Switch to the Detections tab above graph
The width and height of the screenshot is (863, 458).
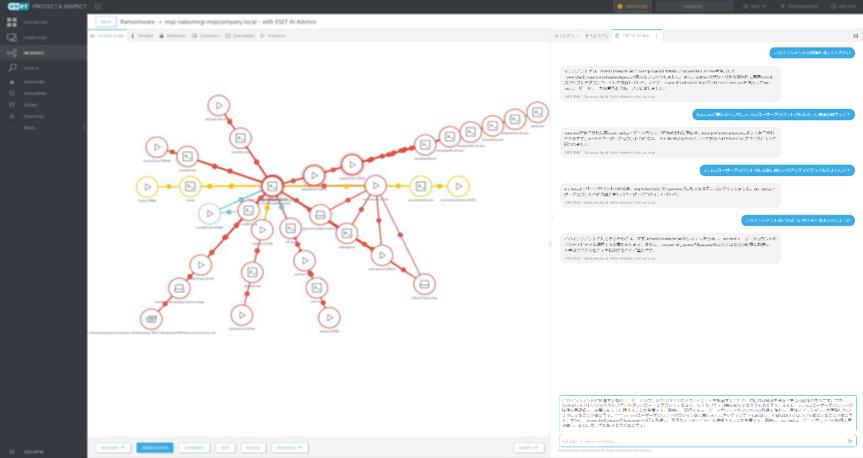[173, 36]
